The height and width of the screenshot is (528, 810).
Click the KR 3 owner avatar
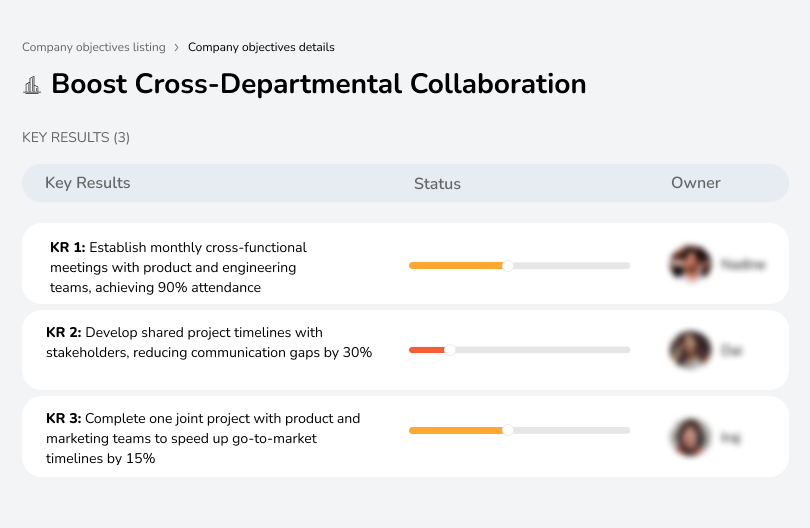click(x=690, y=437)
